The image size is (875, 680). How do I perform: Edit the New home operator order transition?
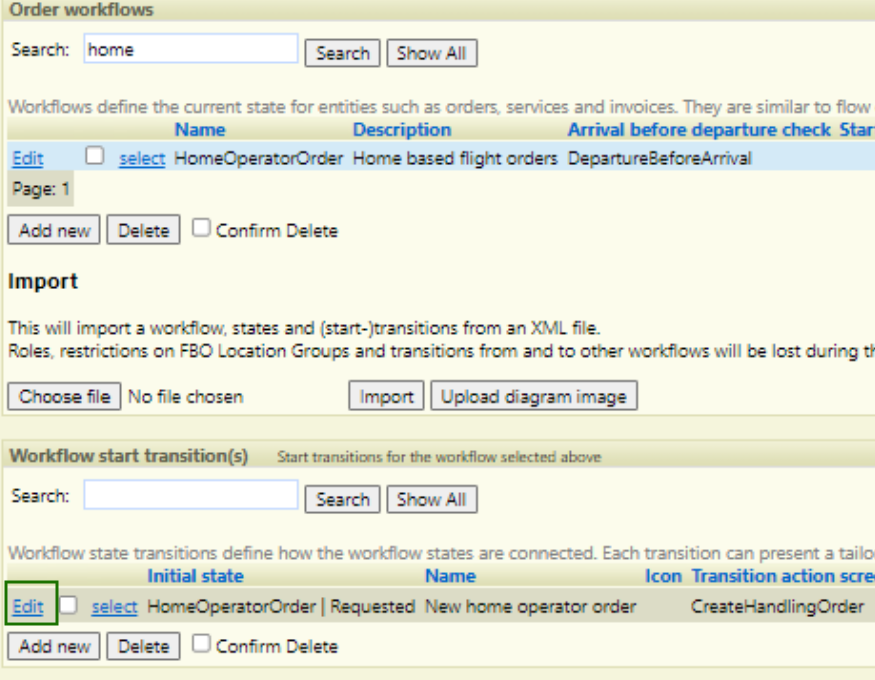(28, 606)
